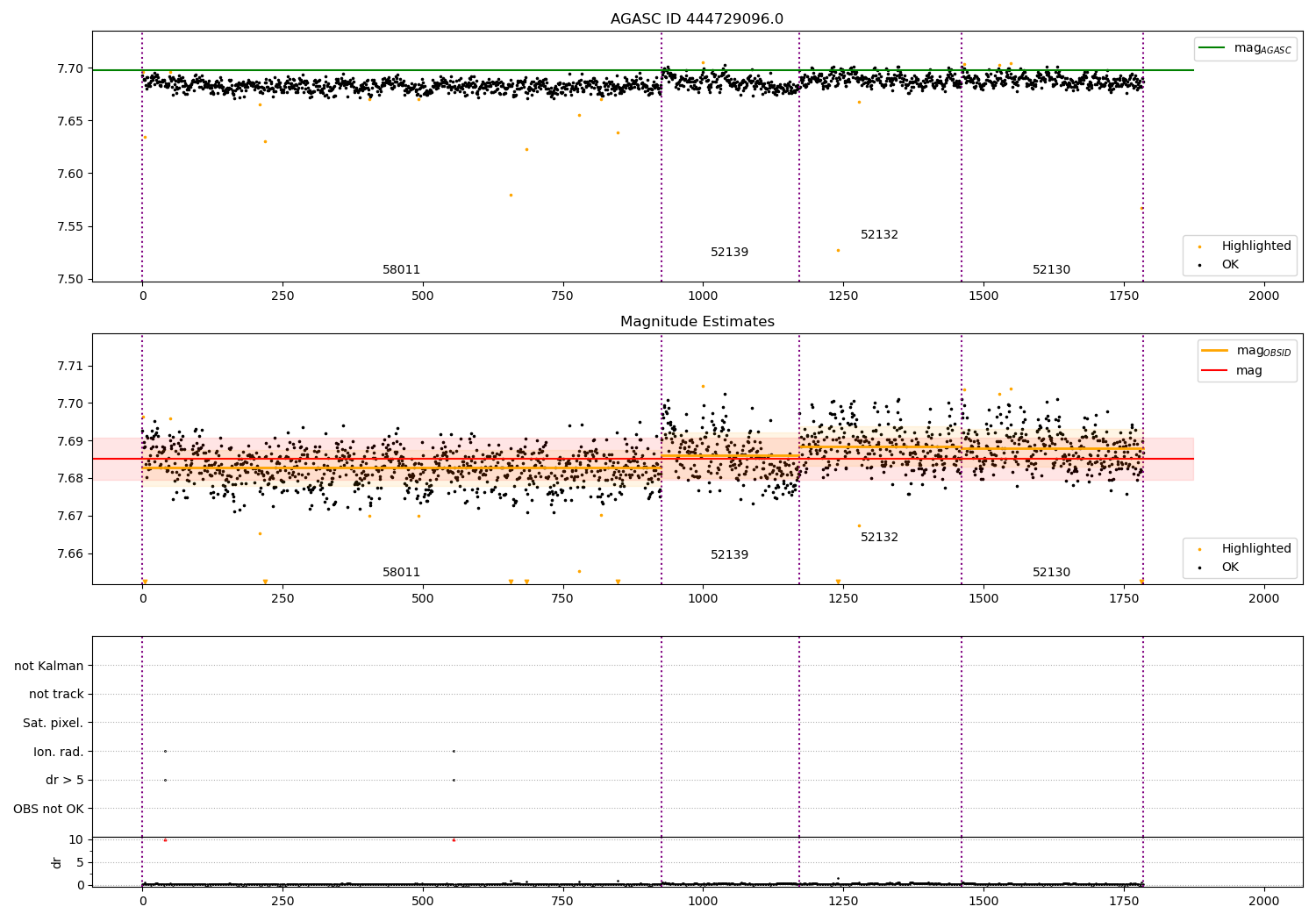Click OBSID label 52130 in the Magnitude Estimates plot
Viewport: 1316px width, 921px height.
(x=1051, y=572)
